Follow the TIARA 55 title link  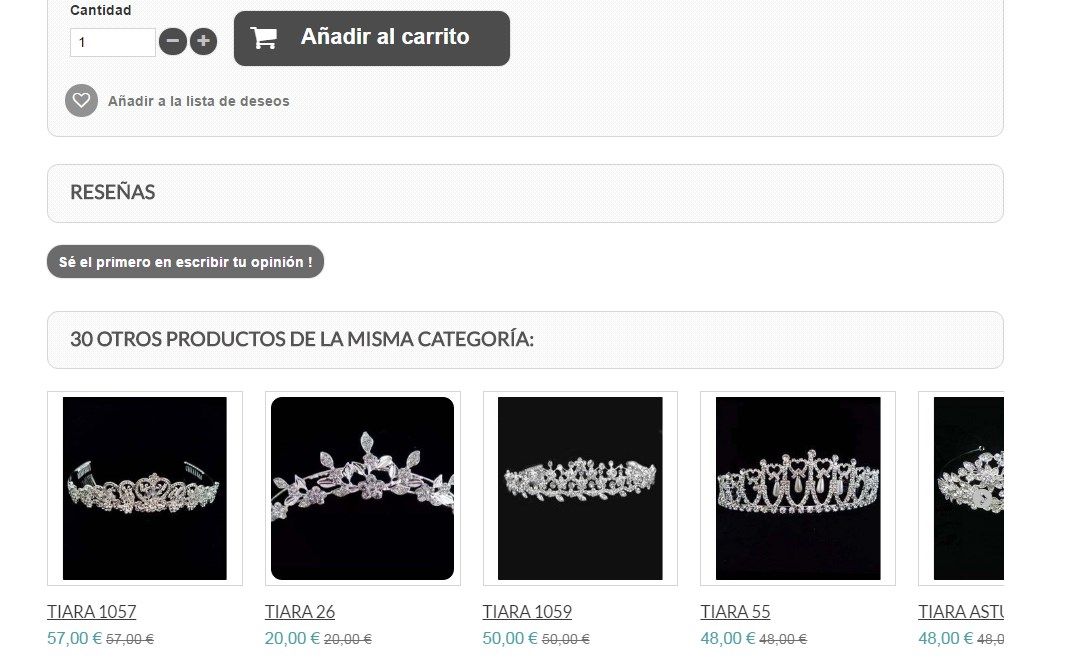[735, 612]
